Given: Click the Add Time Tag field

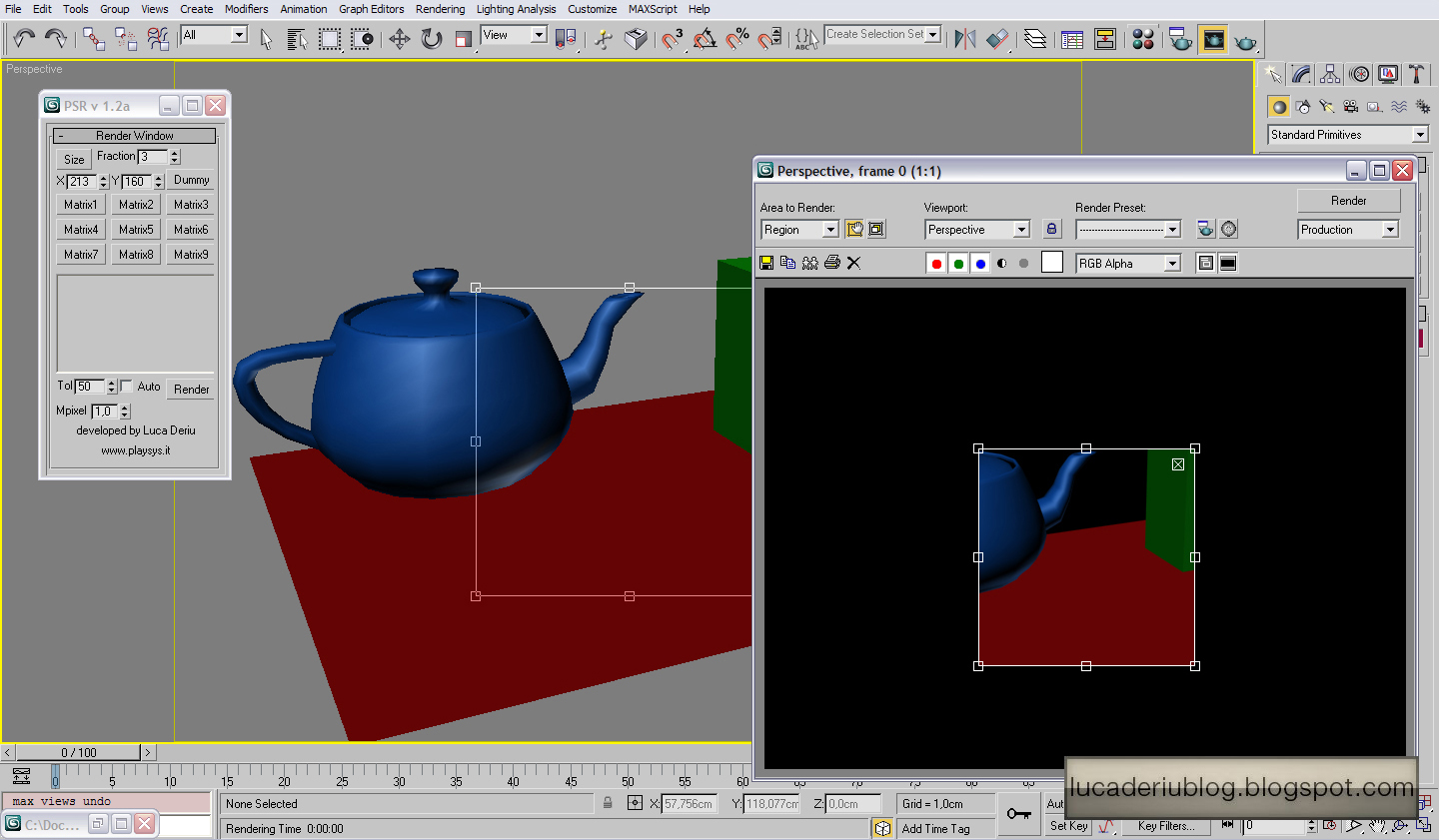Looking at the screenshot, I should coord(947,828).
